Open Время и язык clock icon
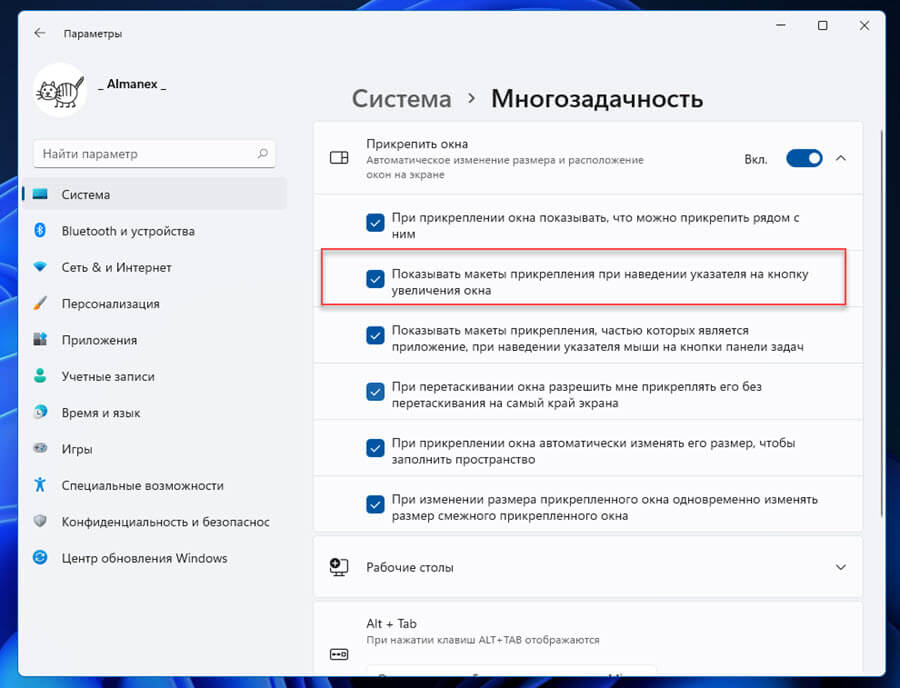900x688 pixels. (40, 412)
